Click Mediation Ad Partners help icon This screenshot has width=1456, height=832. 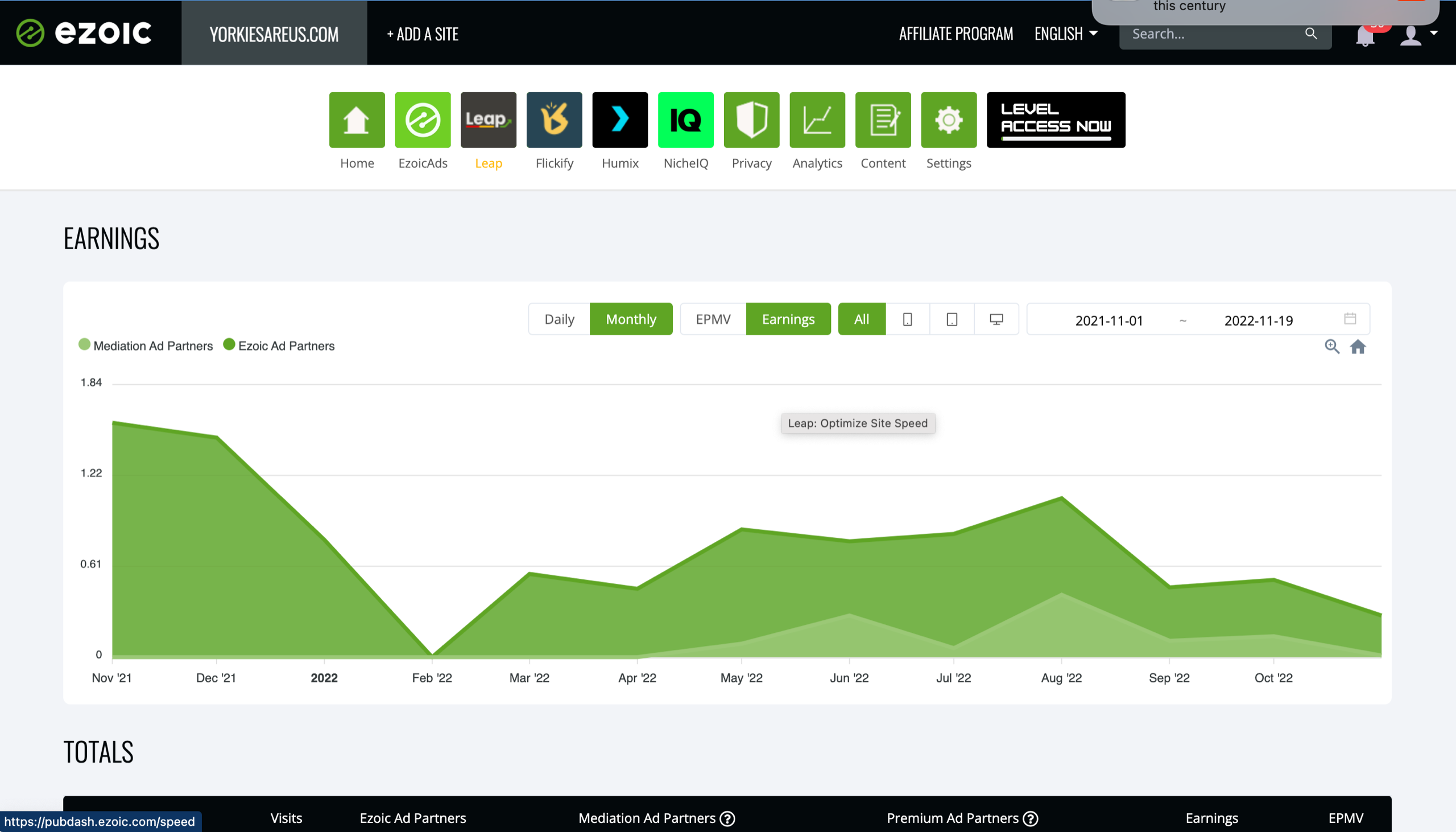pyautogui.click(x=727, y=818)
